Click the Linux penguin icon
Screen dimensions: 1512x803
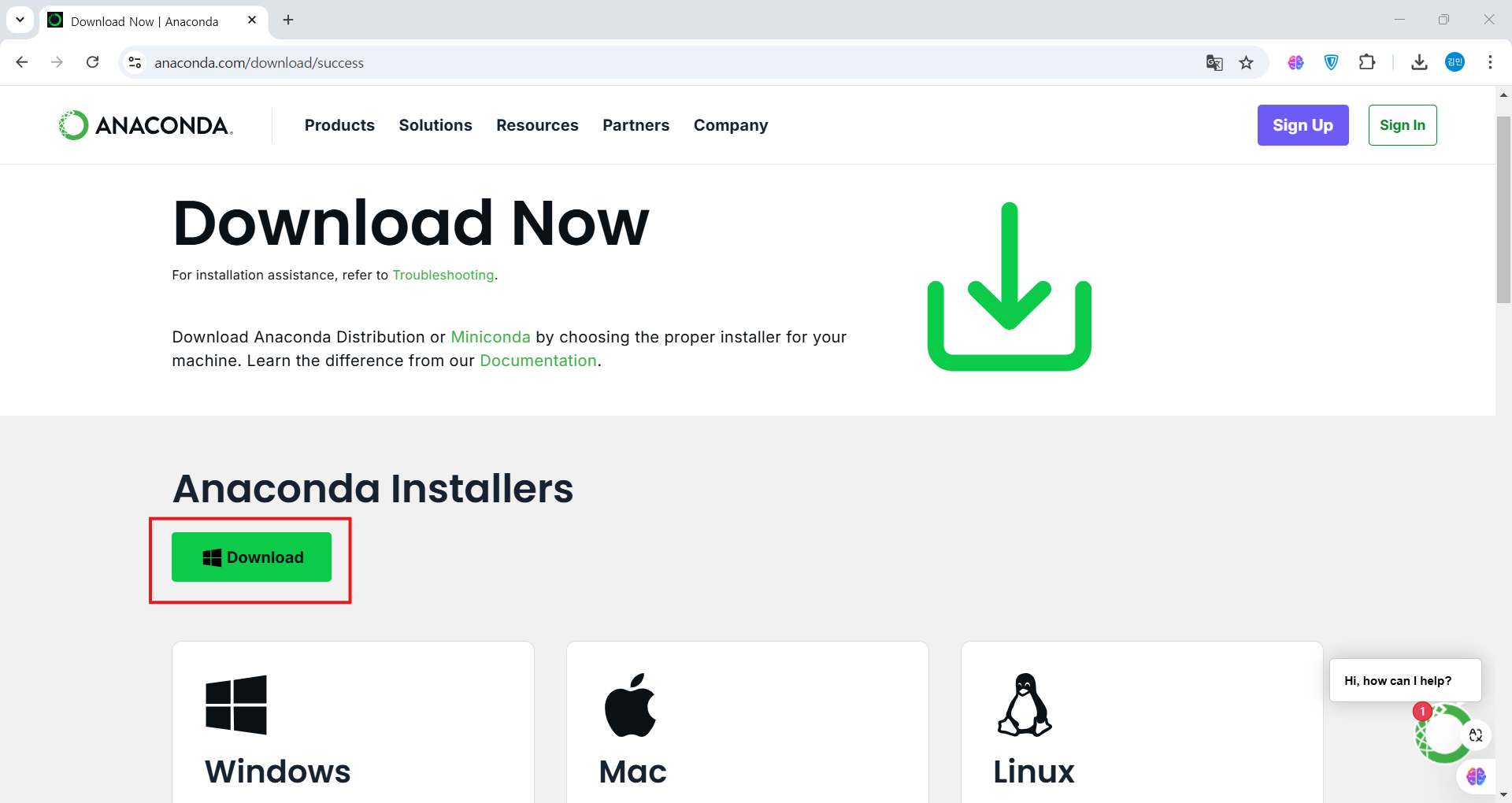(x=1025, y=705)
